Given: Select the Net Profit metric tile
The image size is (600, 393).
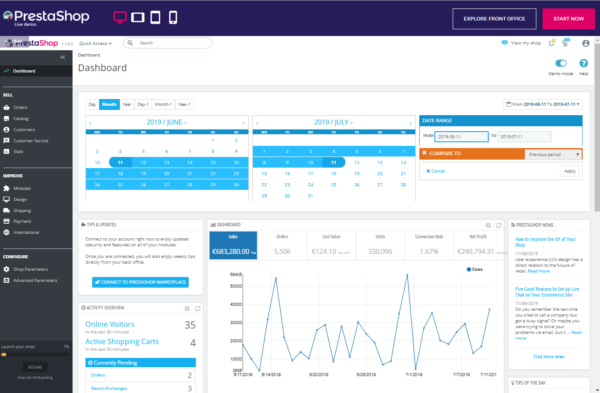Looking at the screenshot, I should [478, 245].
